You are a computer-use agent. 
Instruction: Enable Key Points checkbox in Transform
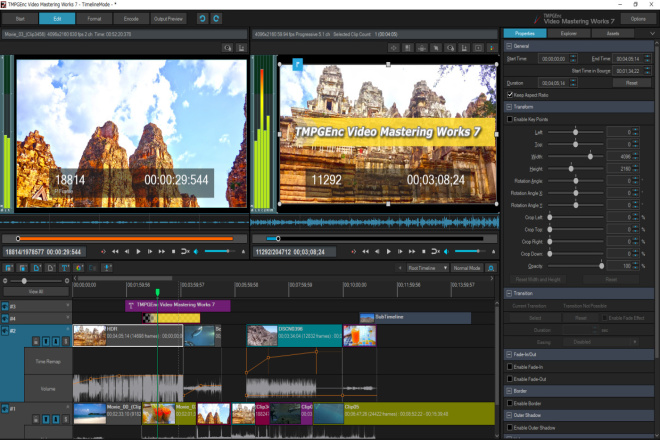[x=510, y=119]
